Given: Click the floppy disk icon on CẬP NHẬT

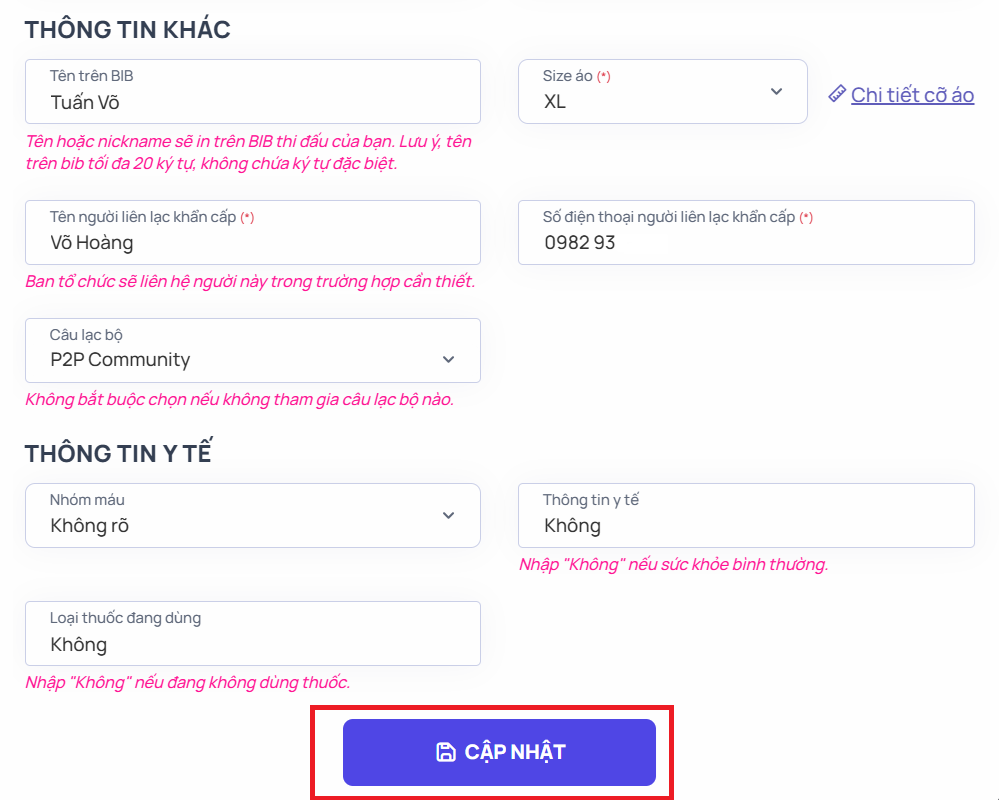Looking at the screenshot, I should [446, 752].
